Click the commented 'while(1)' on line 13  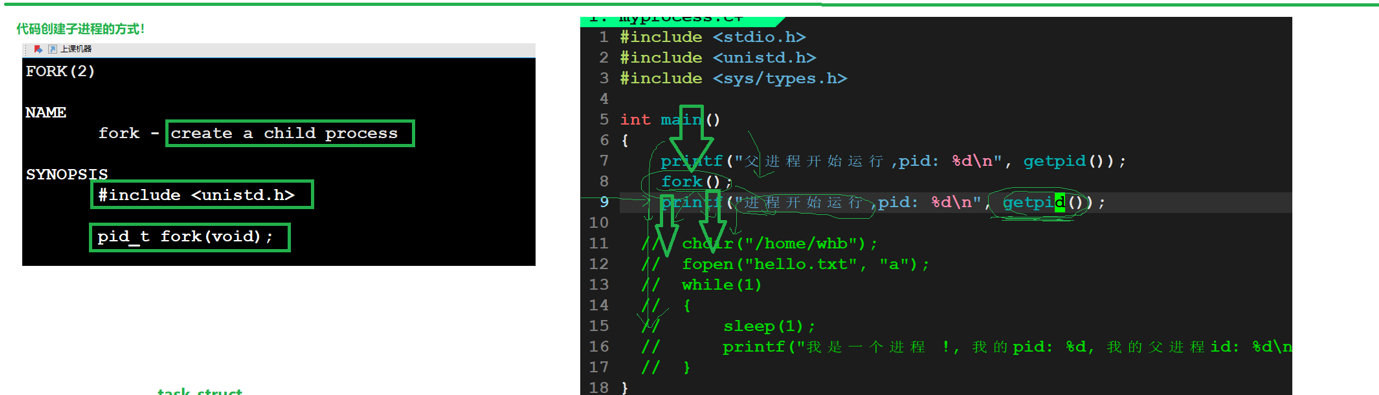coord(722,285)
